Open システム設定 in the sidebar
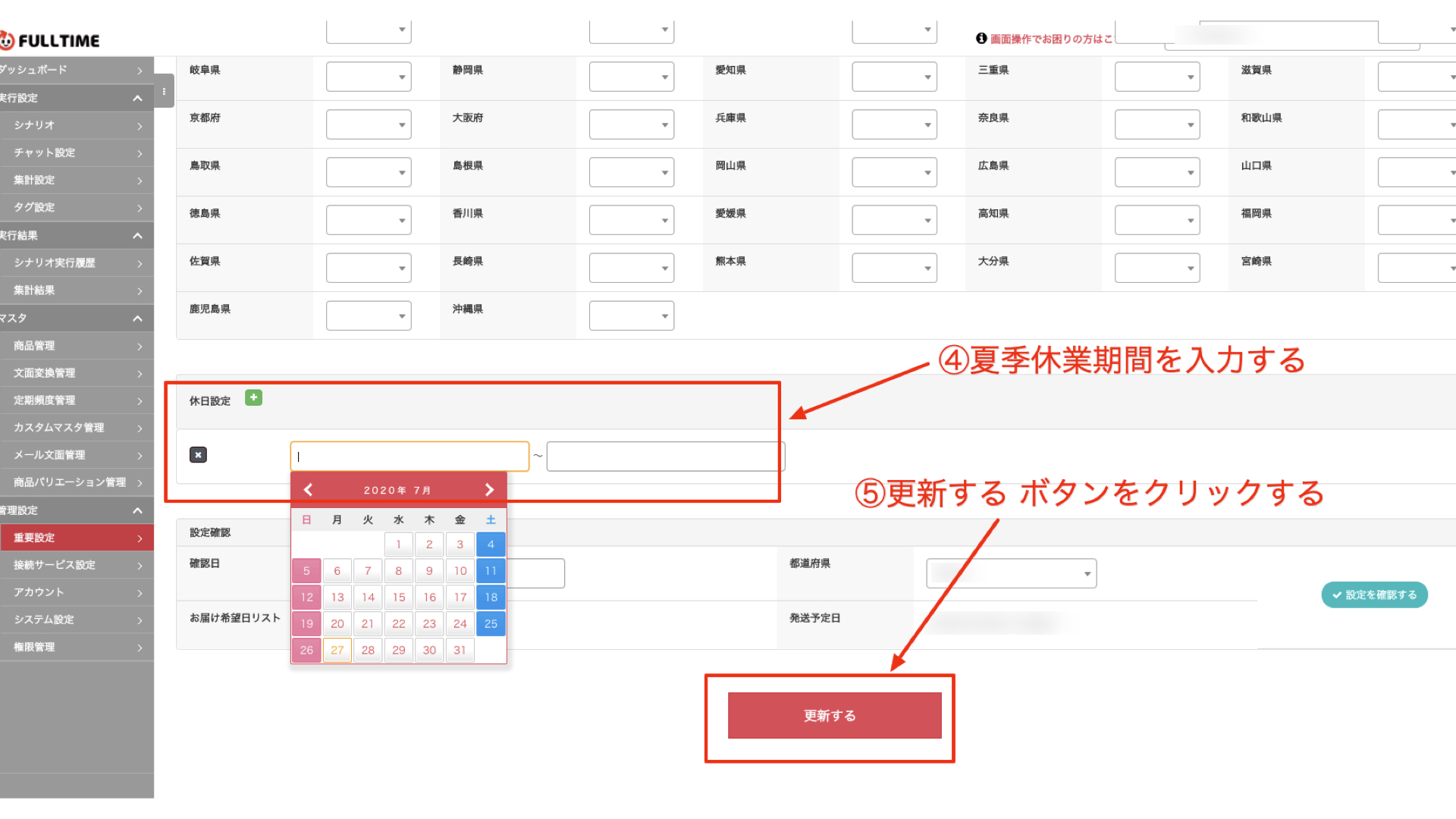This screenshot has height=819, width=1456. point(77,620)
